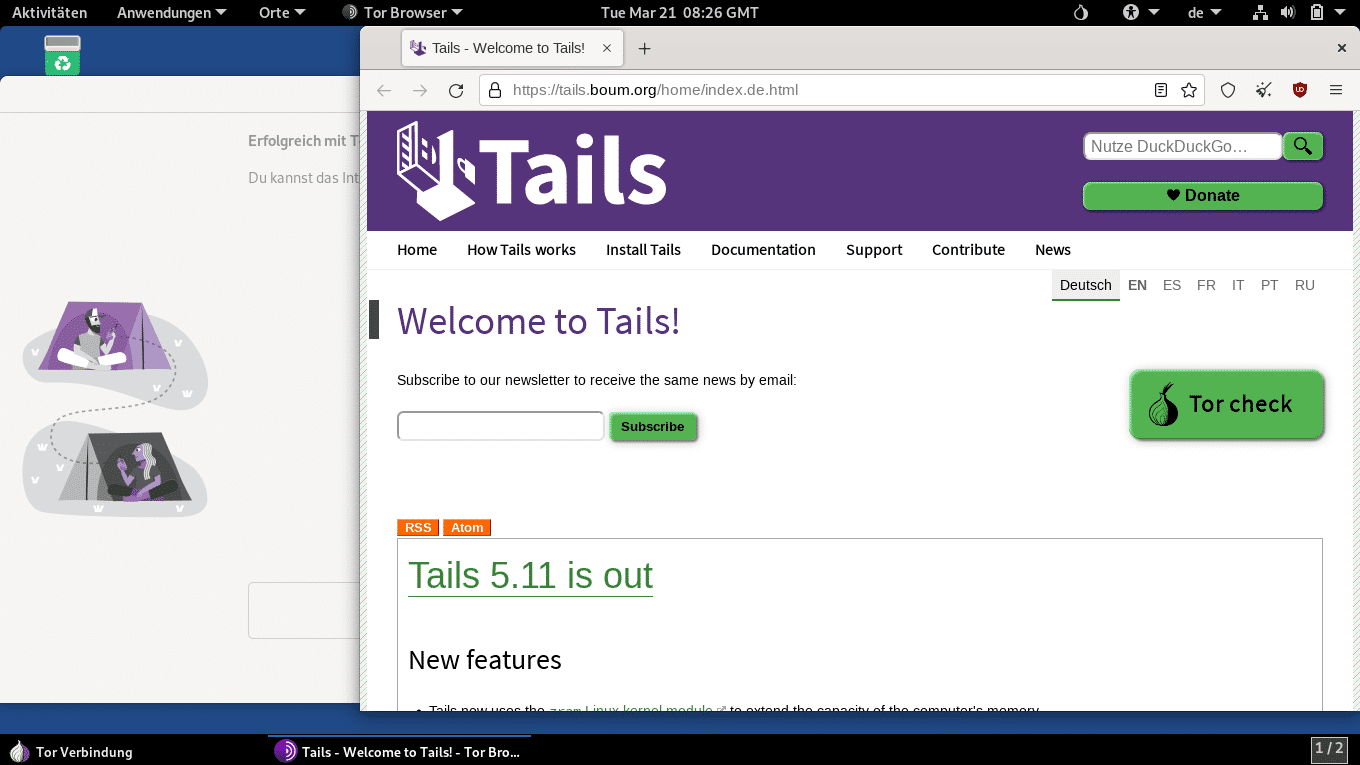Switch page language to FR

click(x=1206, y=285)
